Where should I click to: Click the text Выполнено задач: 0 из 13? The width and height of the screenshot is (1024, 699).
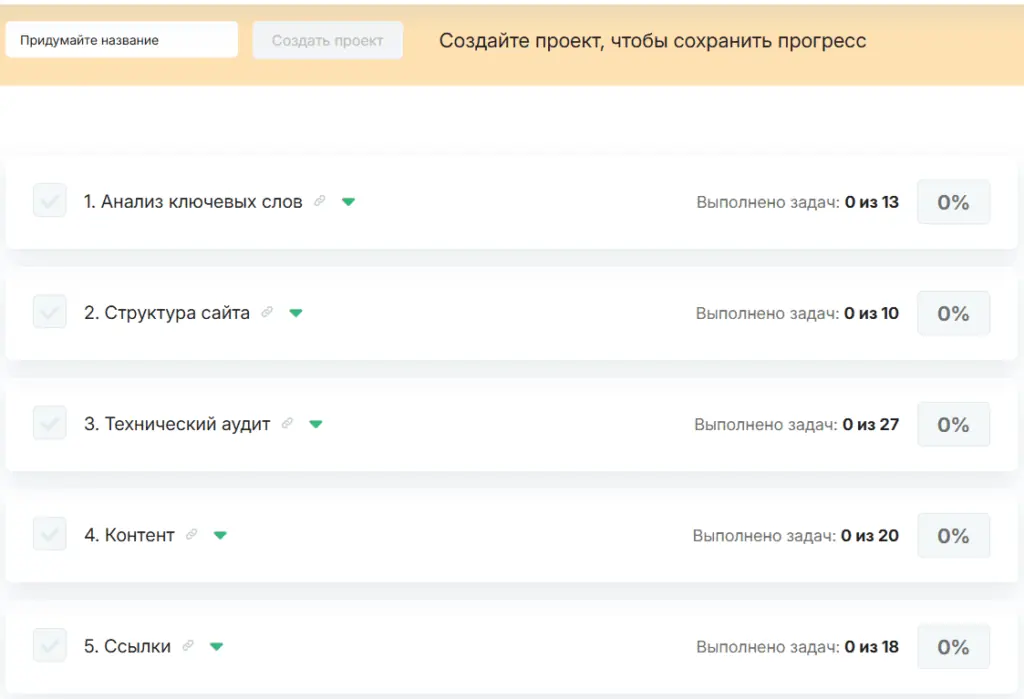797,202
